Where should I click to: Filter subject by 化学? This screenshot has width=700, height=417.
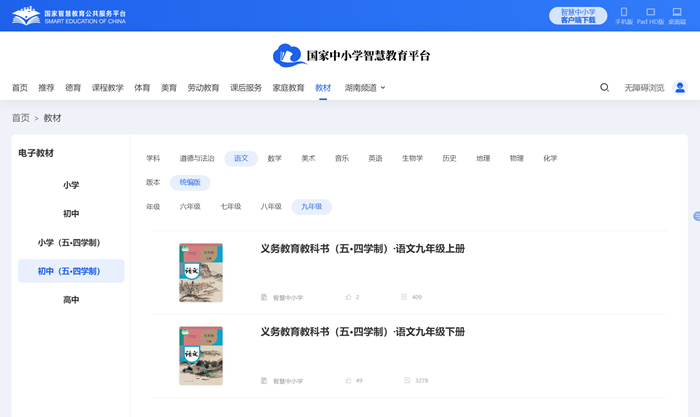pos(550,158)
